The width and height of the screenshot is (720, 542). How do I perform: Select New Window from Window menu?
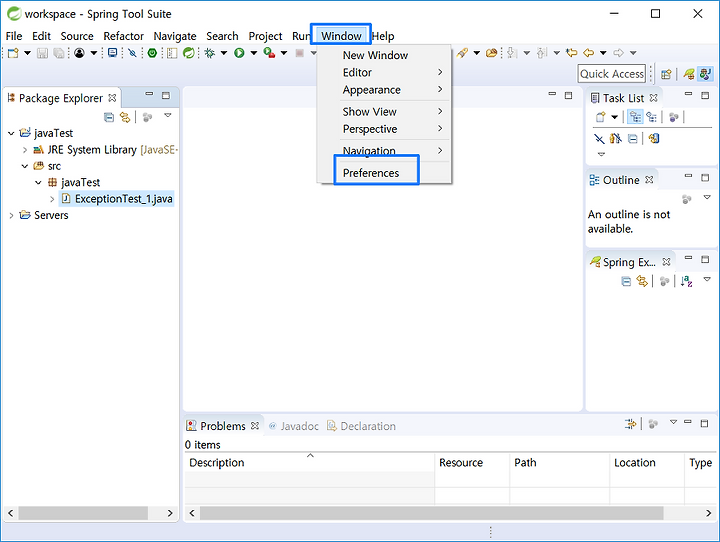tap(375, 55)
